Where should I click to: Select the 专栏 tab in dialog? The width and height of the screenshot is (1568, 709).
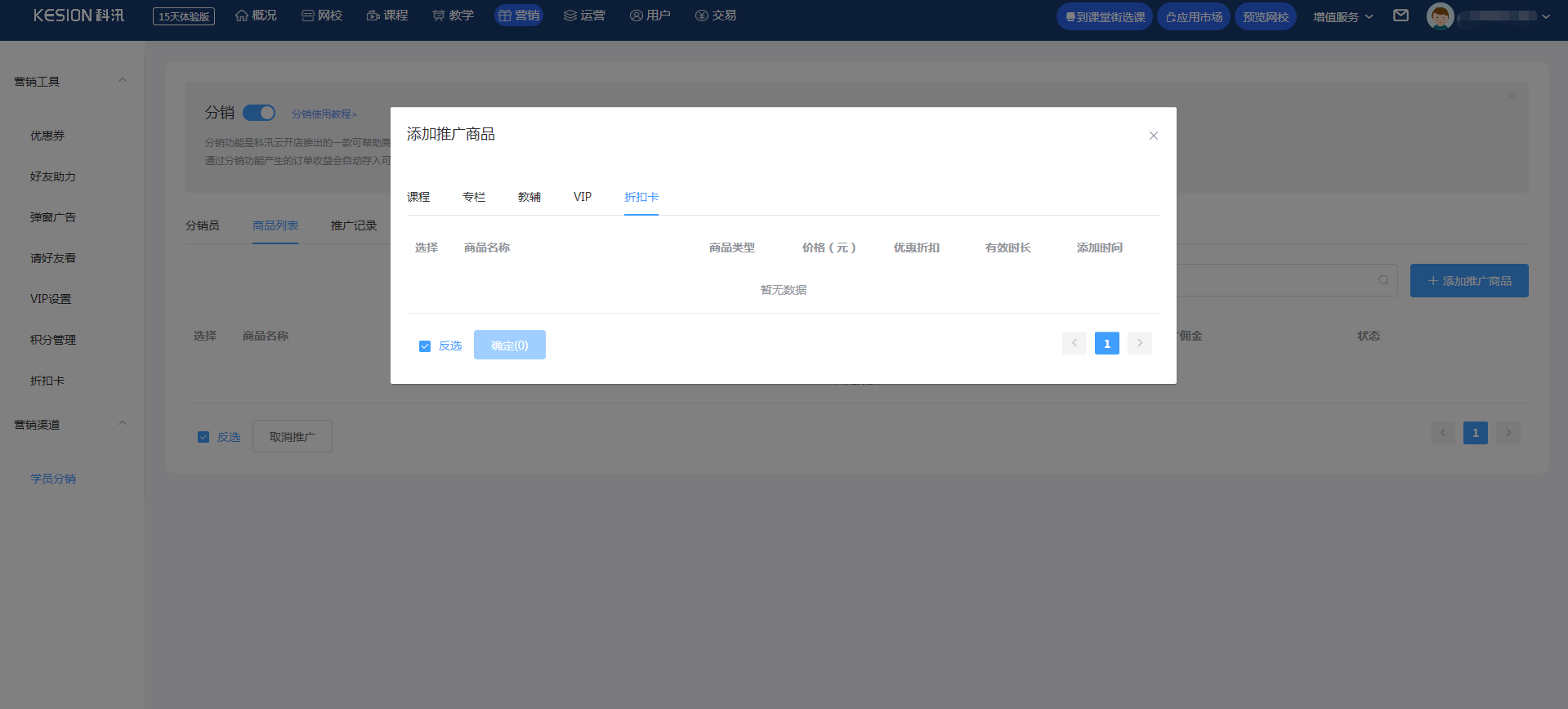473,197
